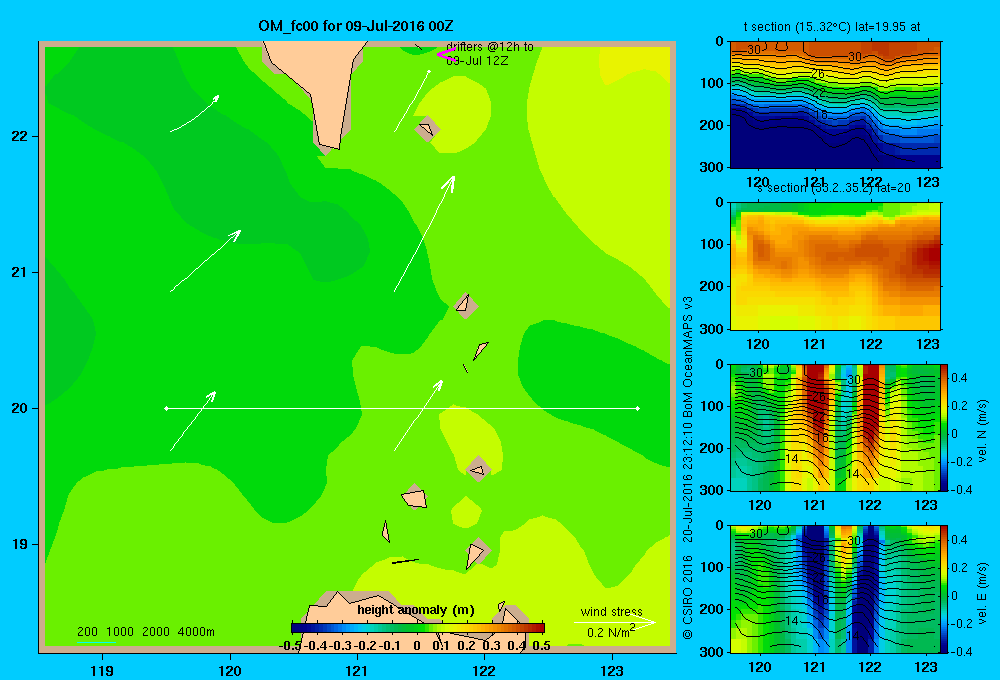The image size is (1000, 680).
Task: Open the northward velocity section plot
Action: click(x=835, y=427)
